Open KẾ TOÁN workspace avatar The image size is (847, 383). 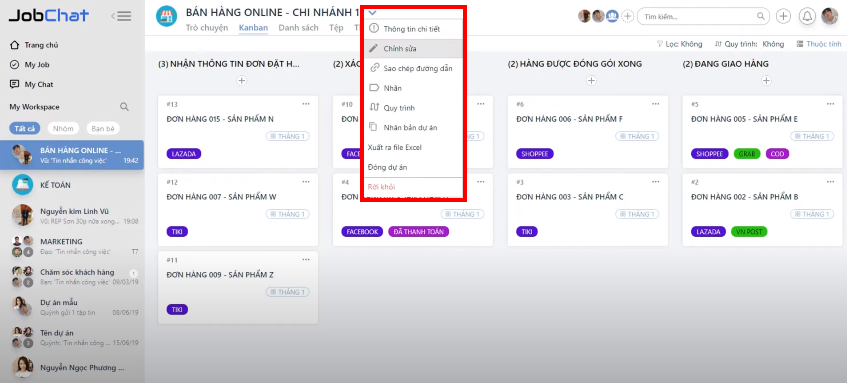(x=23, y=185)
